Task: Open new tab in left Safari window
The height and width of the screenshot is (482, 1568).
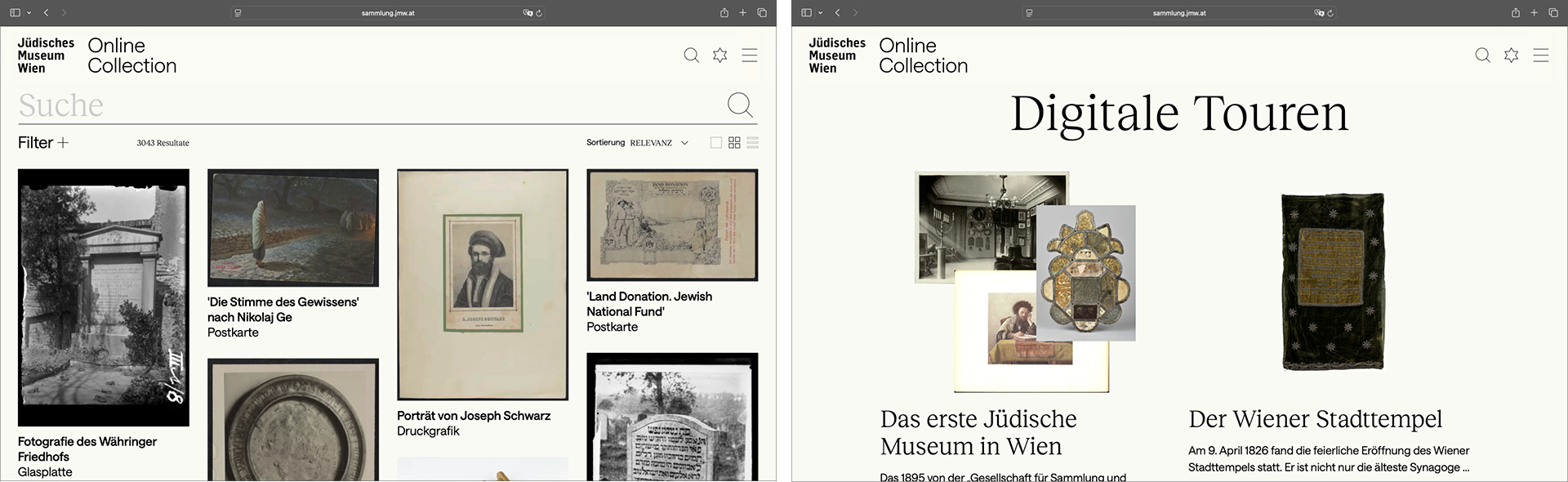Action: coord(742,12)
